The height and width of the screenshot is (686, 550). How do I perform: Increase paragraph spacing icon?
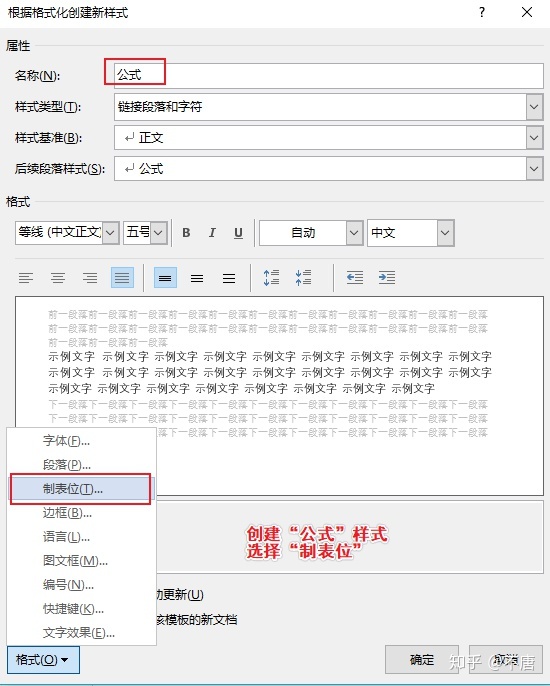[x=271, y=277]
